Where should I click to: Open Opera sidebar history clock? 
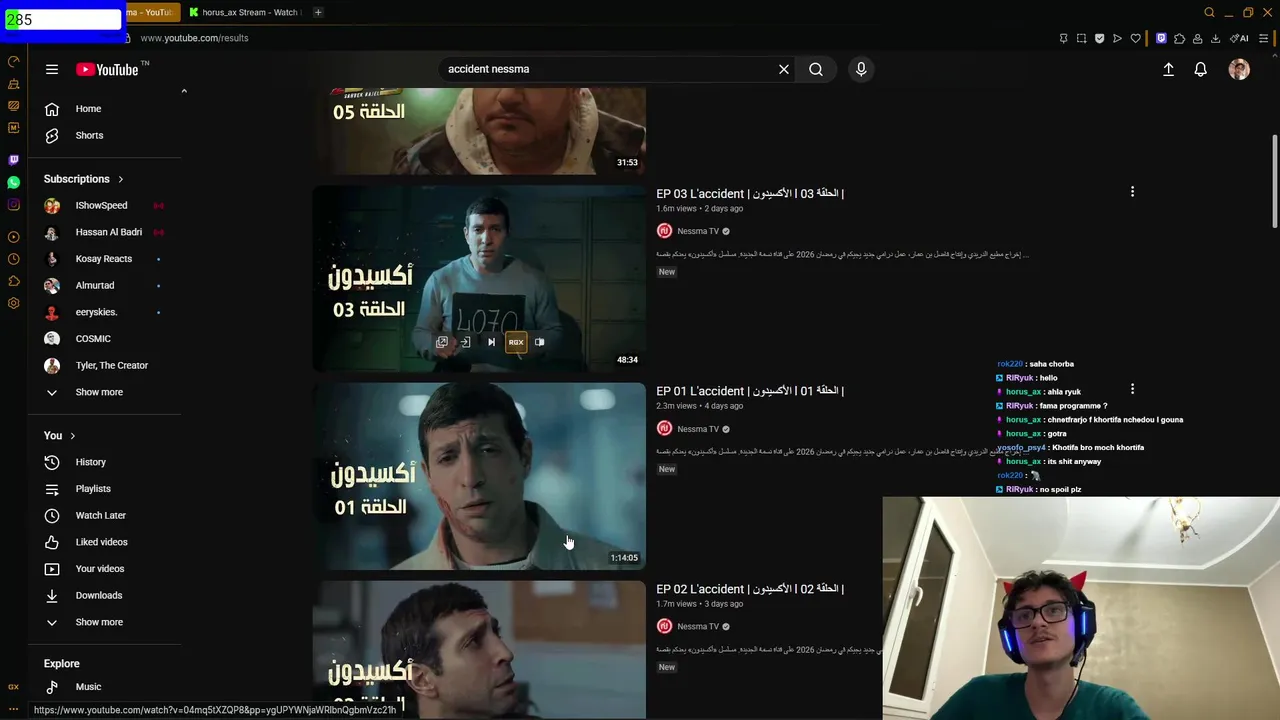[13, 259]
